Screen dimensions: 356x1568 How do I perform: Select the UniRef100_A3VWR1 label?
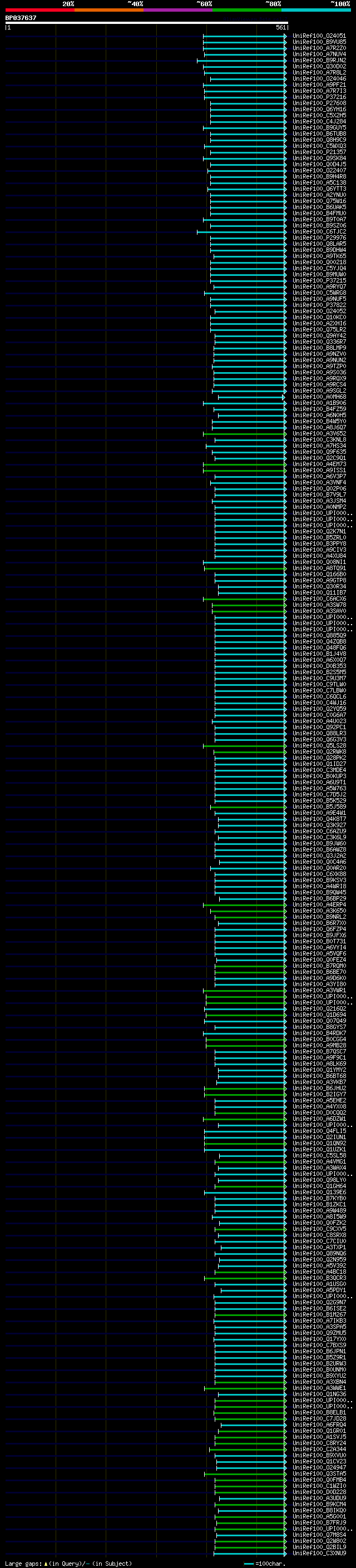pos(319,990)
